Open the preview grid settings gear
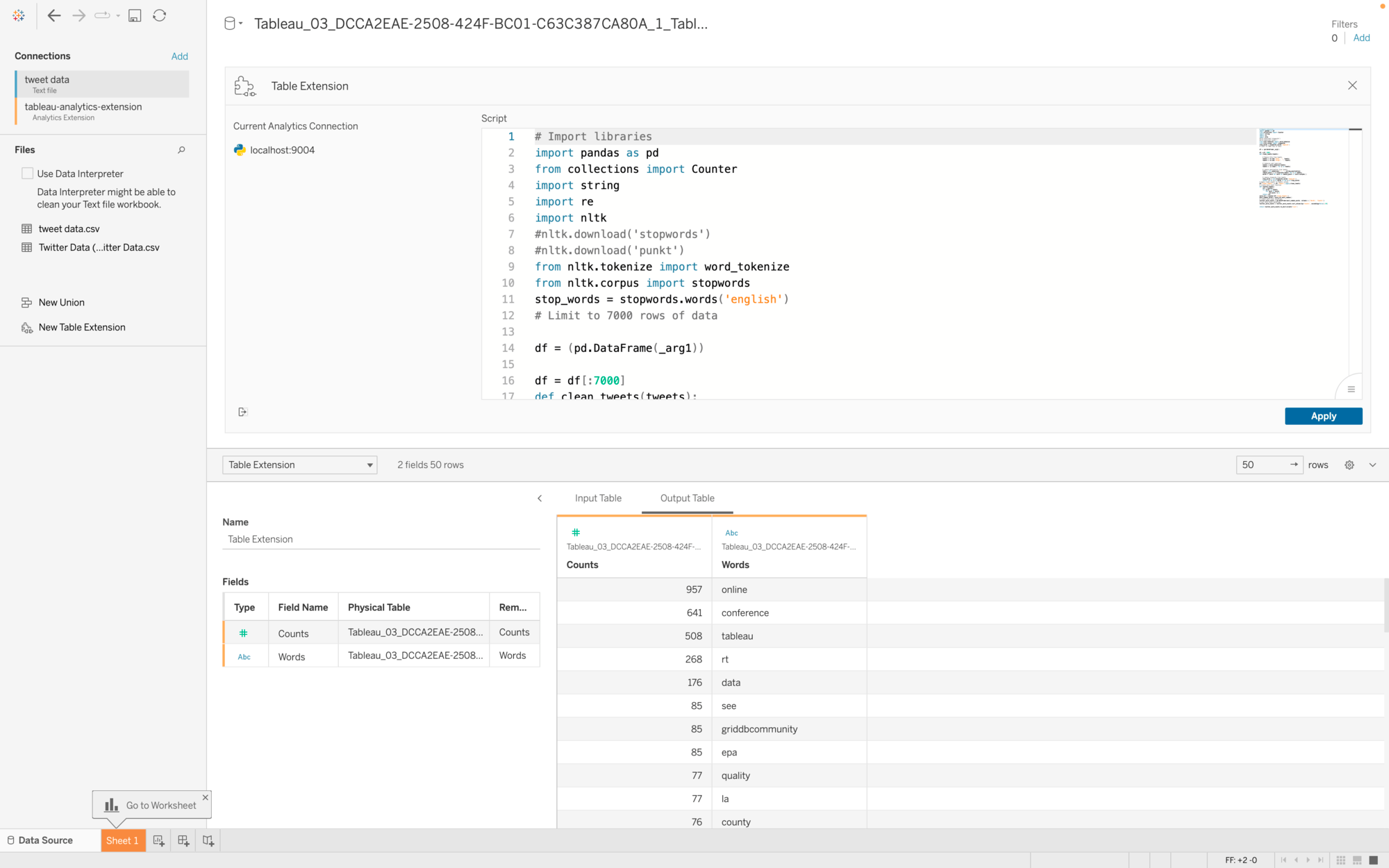 (1349, 465)
